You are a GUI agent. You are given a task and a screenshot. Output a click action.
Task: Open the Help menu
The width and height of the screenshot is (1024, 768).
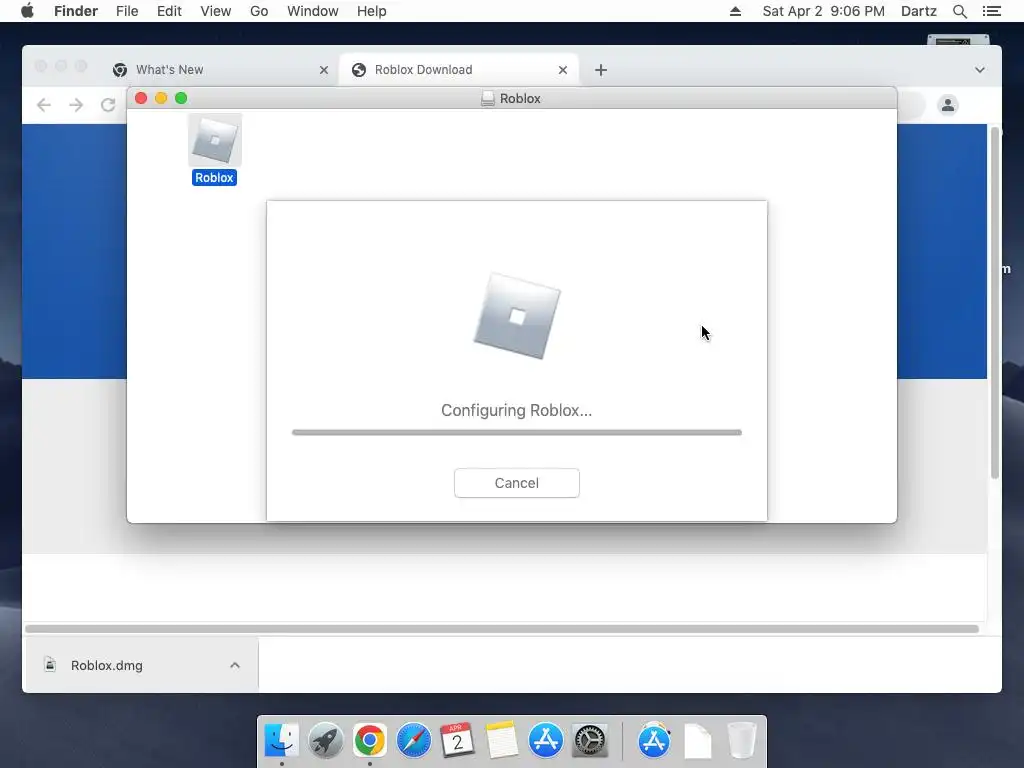(x=372, y=11)
